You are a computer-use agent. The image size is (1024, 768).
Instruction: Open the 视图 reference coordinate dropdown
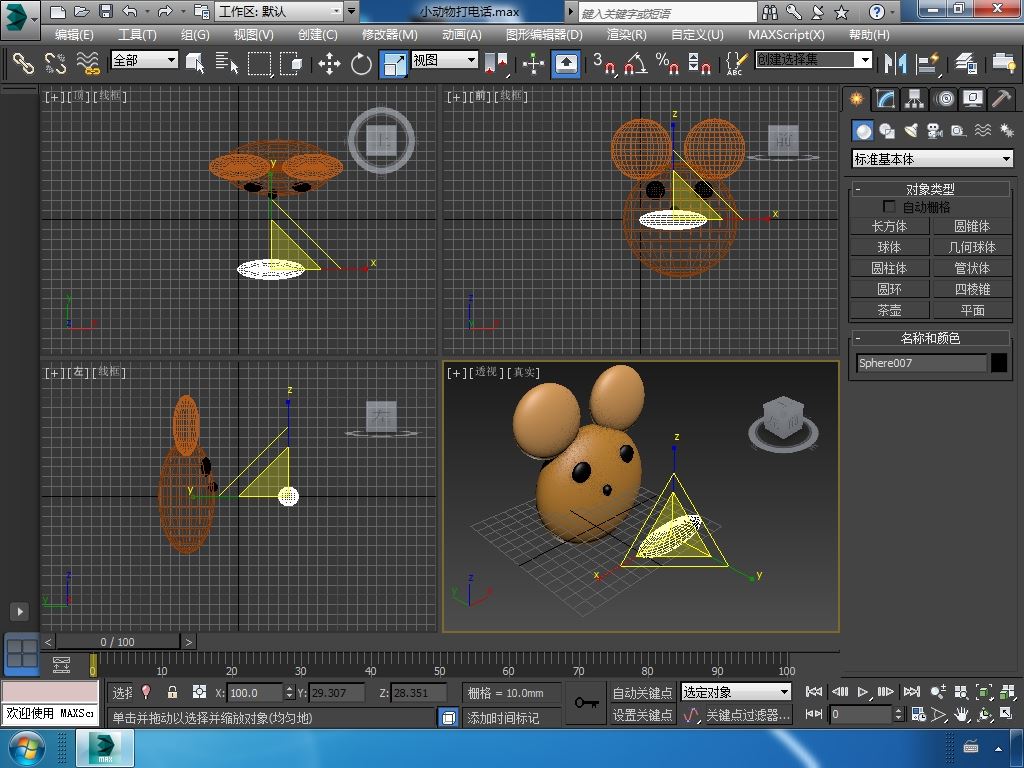tap(444, 60)
